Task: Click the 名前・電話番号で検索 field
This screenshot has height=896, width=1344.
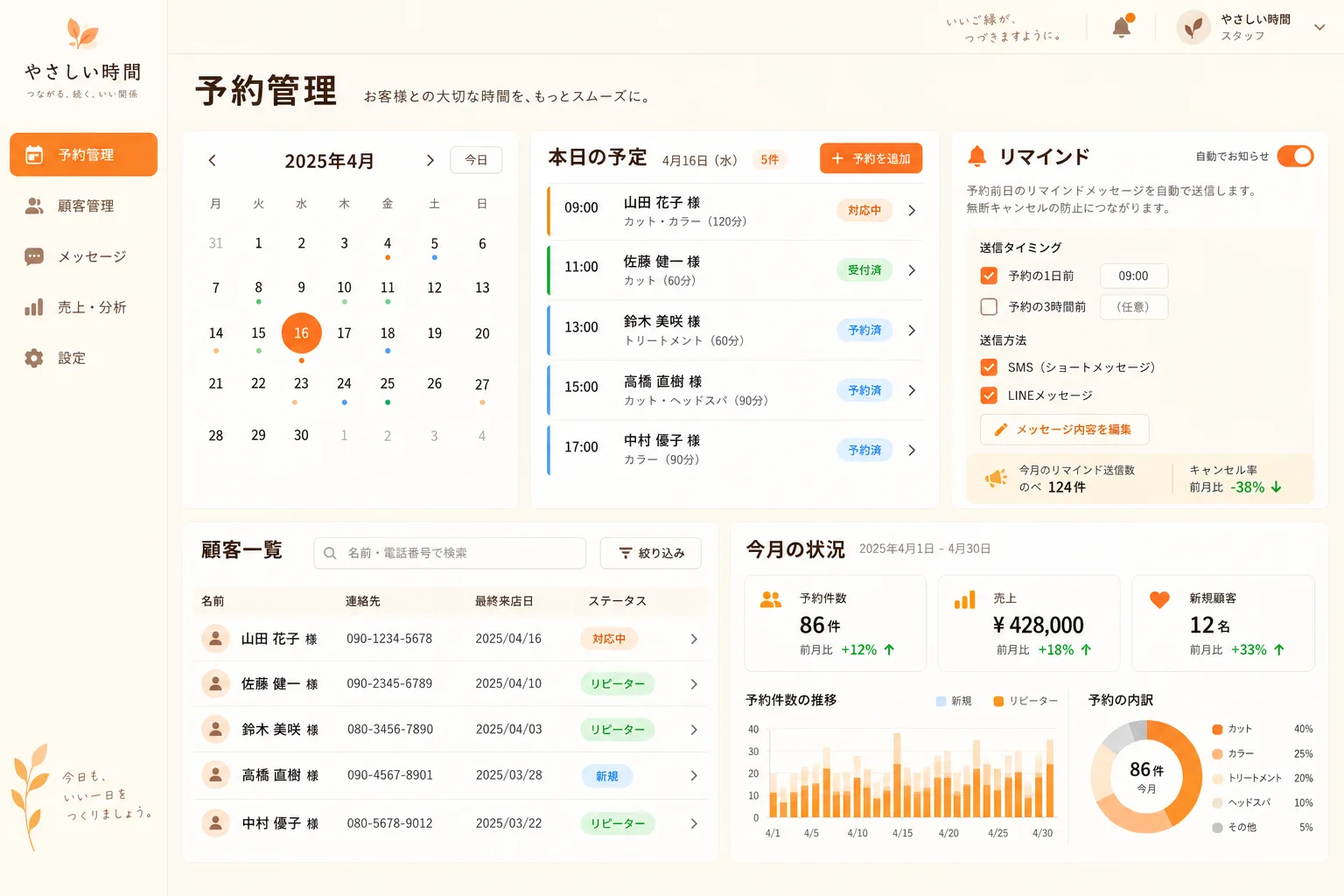Action: tap(450, 553)
